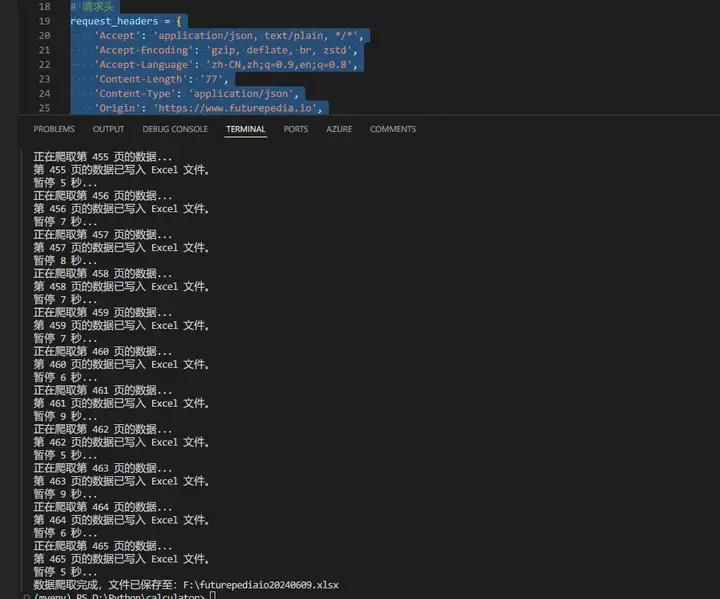Click terminal line 暂停 8 秒
Image resolution: width=720 pixels, height=599 pixels.
point(65,260)
